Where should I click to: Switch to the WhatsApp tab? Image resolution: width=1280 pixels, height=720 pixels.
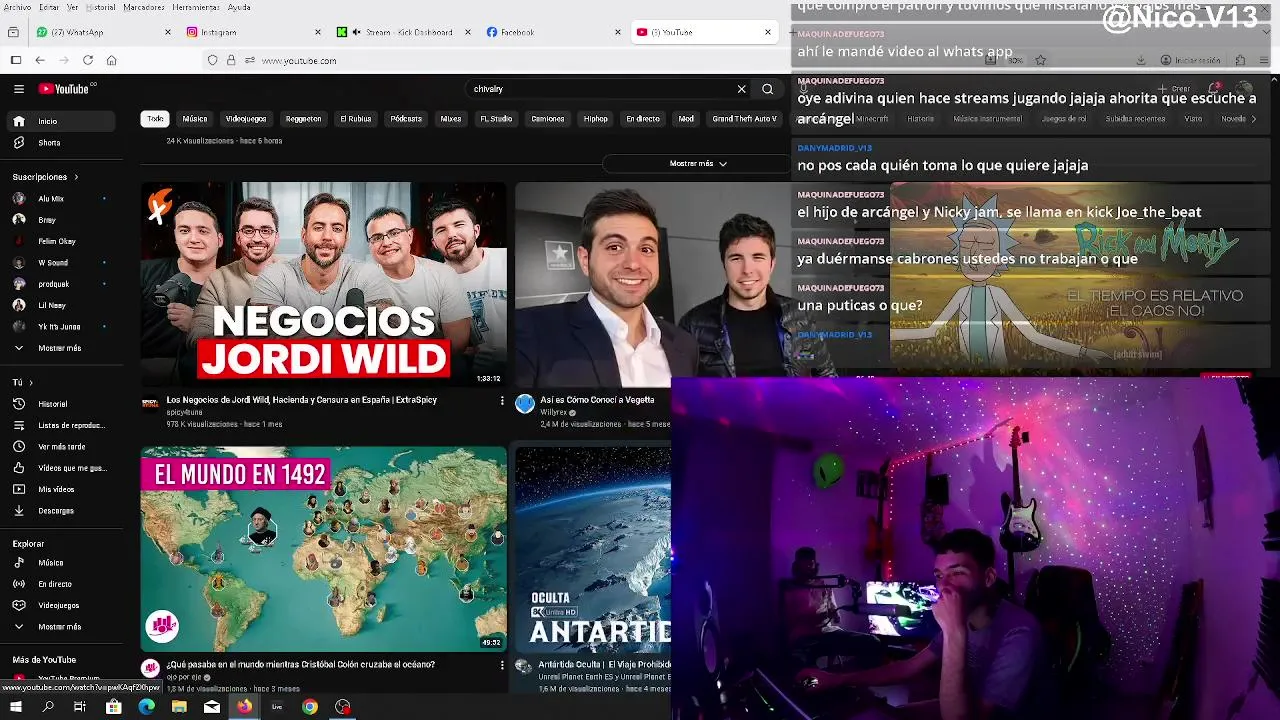click(x=104, y=32)
